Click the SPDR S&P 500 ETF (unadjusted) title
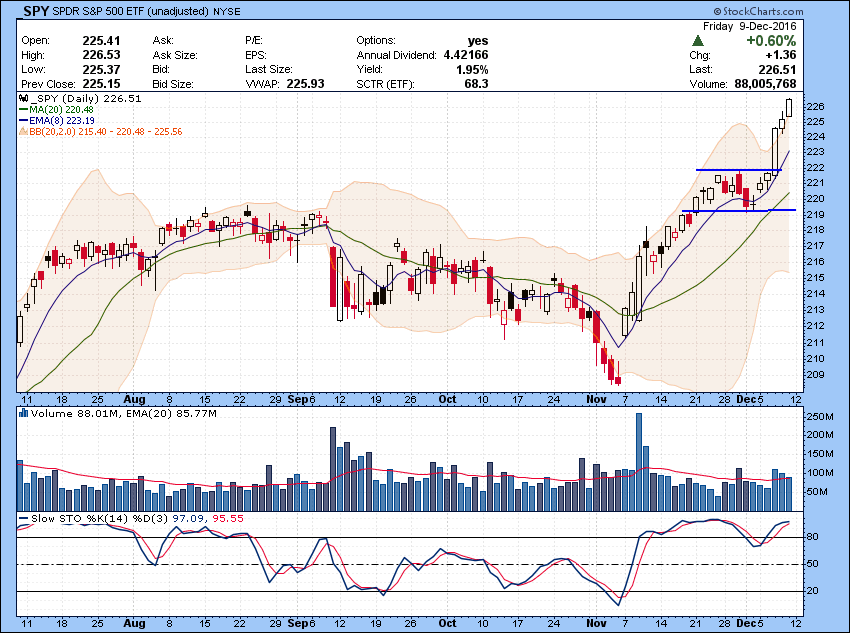The height and width of the screenshot is (633, 850). (131, 11)
